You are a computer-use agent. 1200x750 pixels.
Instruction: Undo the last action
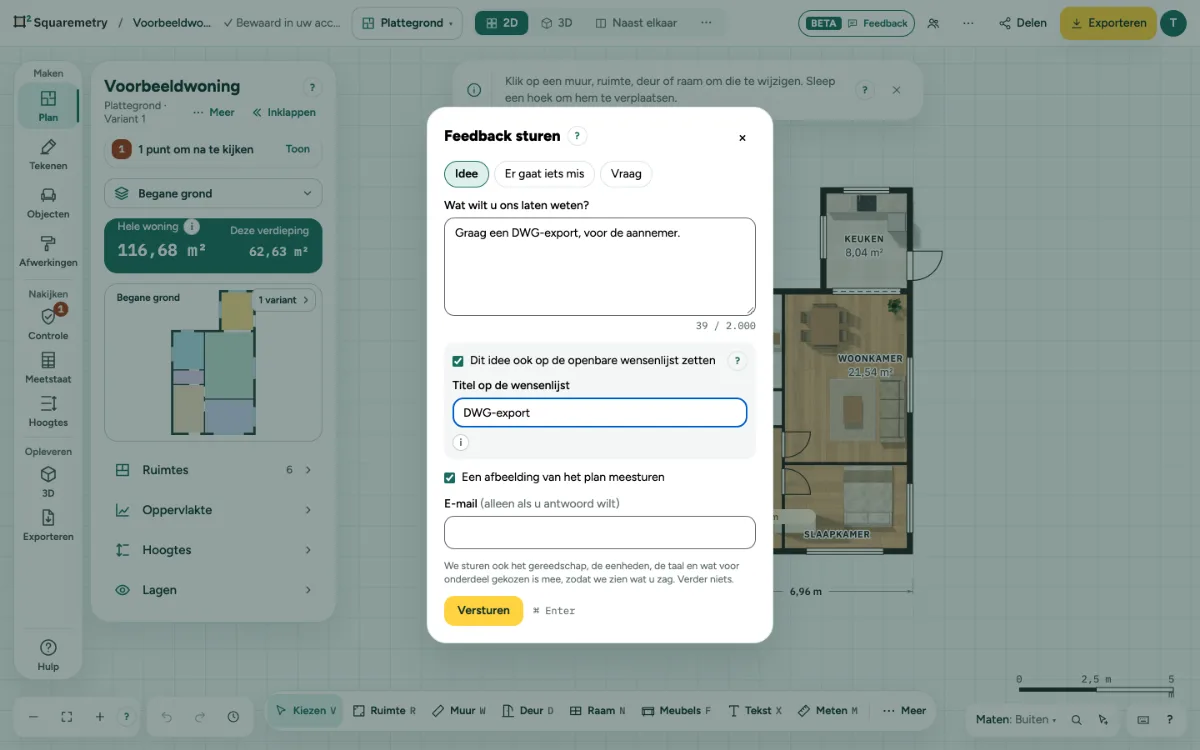[x=167, y=717]
